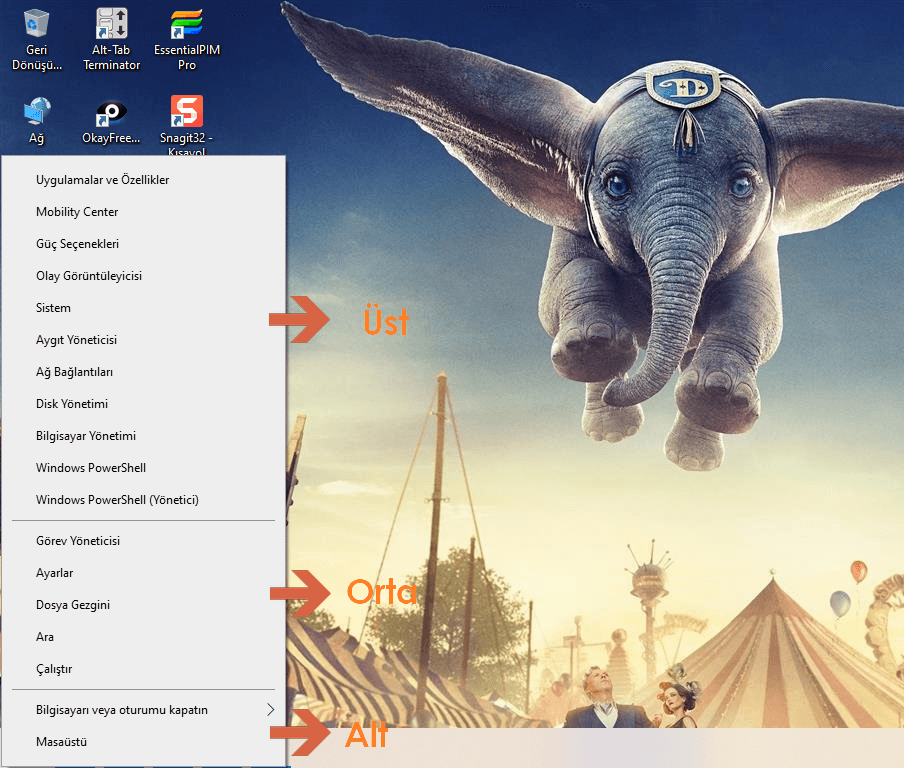
Task: Select the Ara menu entry
Action: pos(144,637)
